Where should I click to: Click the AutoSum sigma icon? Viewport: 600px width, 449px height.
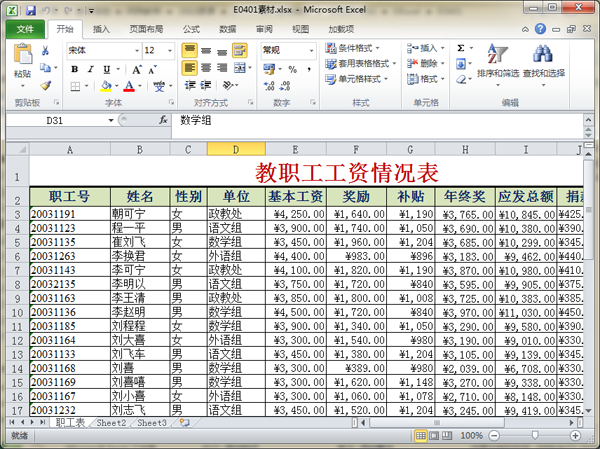[461, 47]
